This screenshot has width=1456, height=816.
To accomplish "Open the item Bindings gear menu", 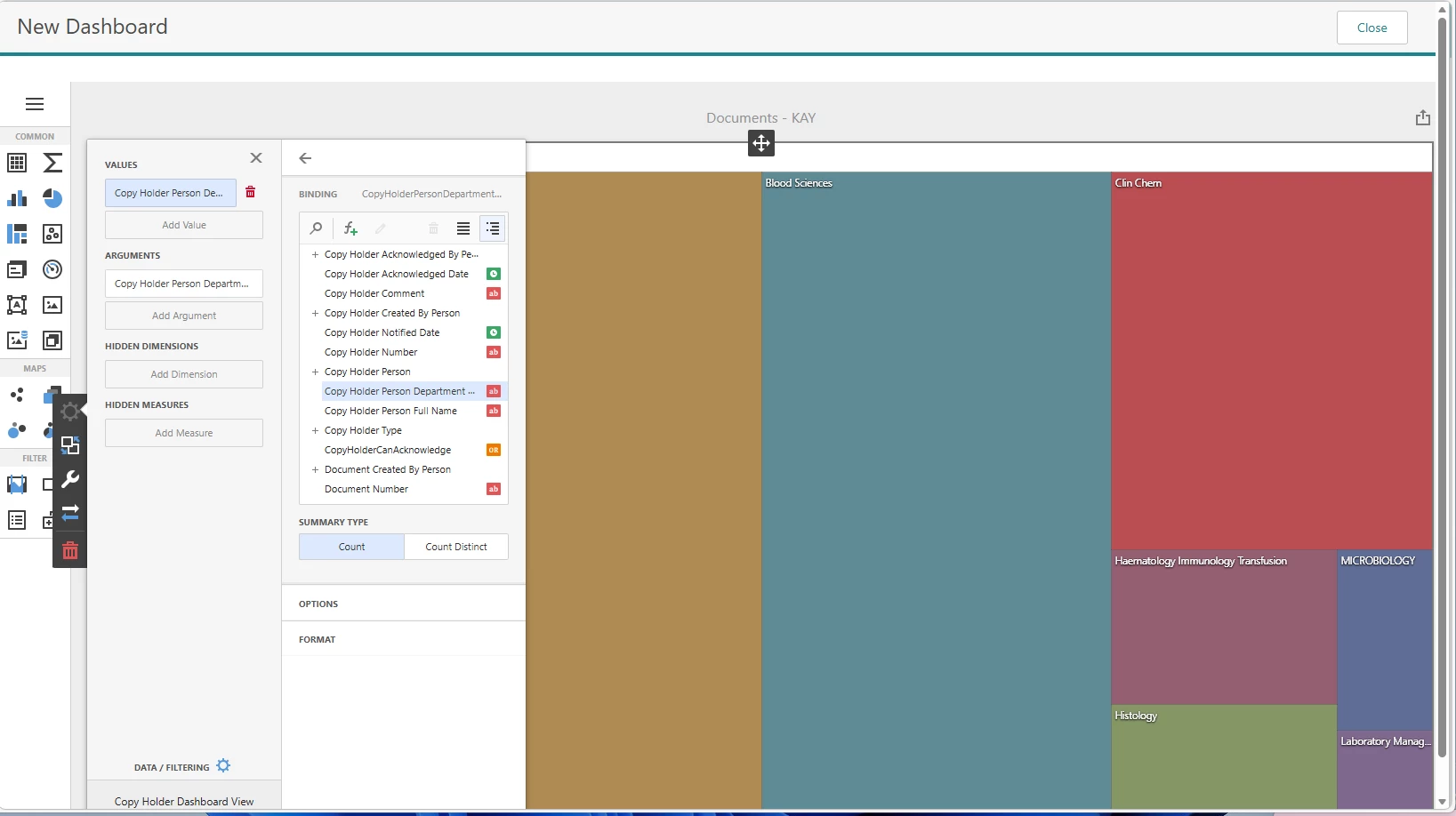I will (x=70, y=412).
